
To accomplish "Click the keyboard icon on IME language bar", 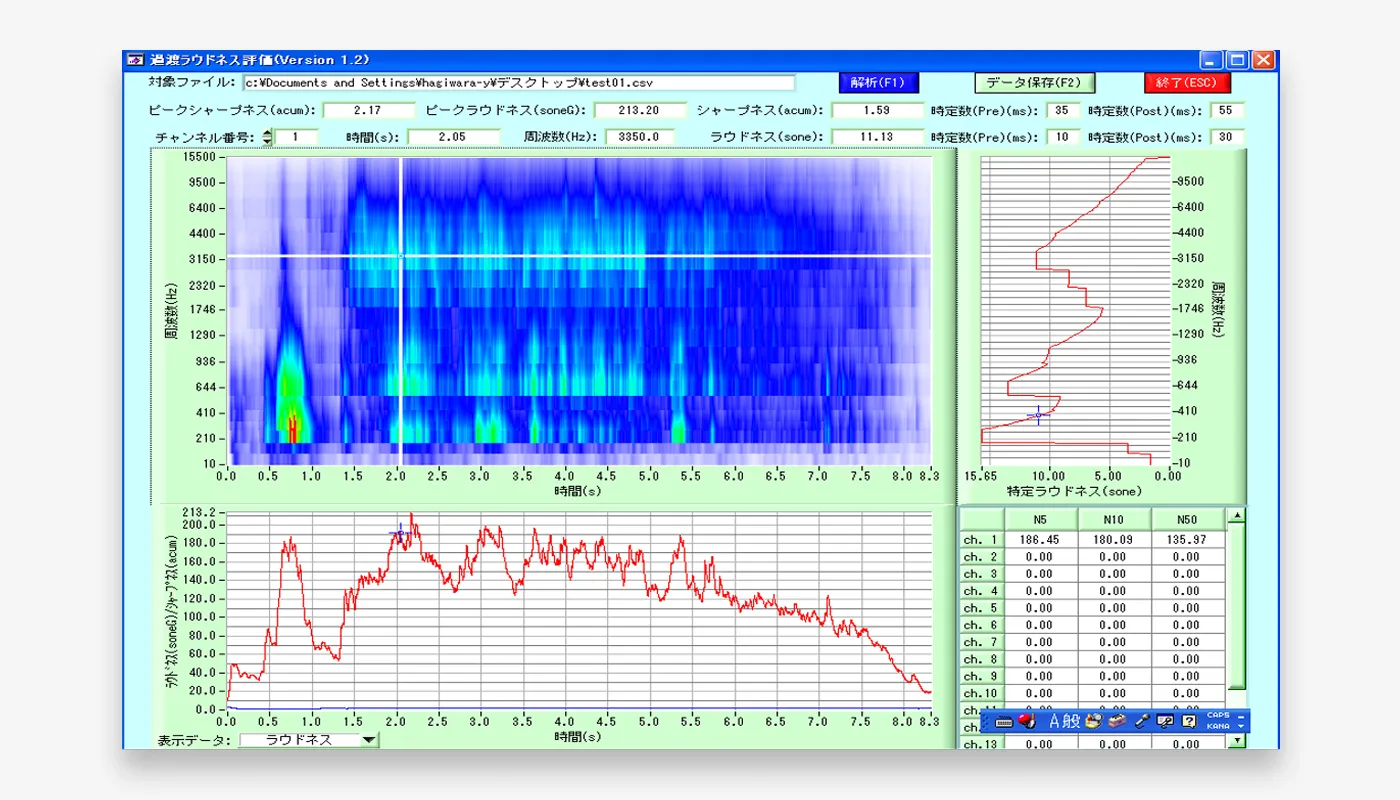I will 1004,721.
